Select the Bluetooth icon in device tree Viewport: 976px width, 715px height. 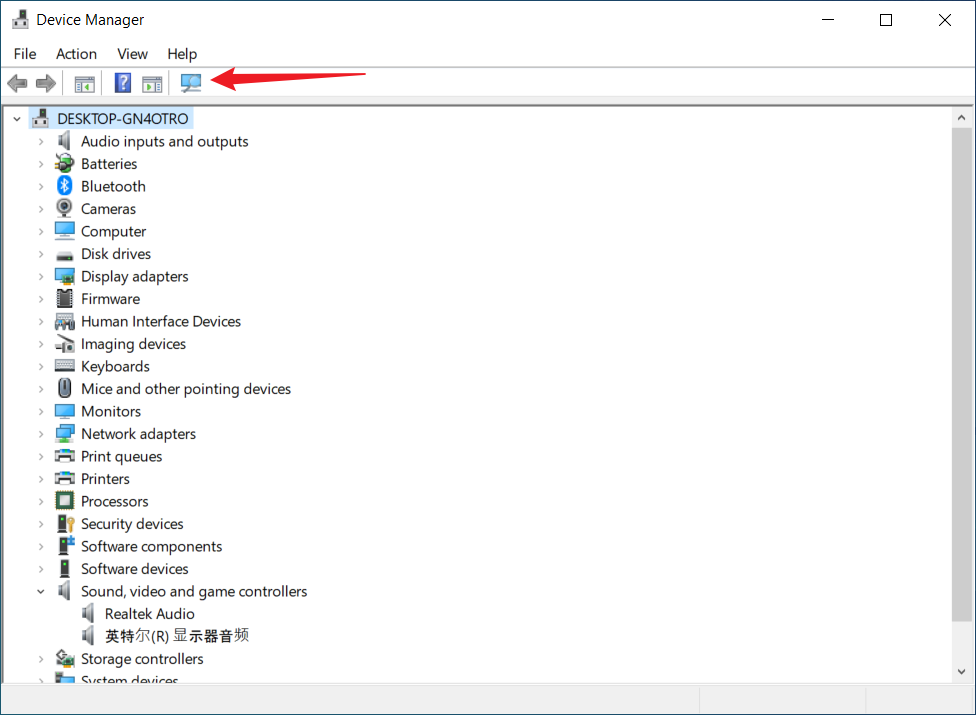coord(65,186)
